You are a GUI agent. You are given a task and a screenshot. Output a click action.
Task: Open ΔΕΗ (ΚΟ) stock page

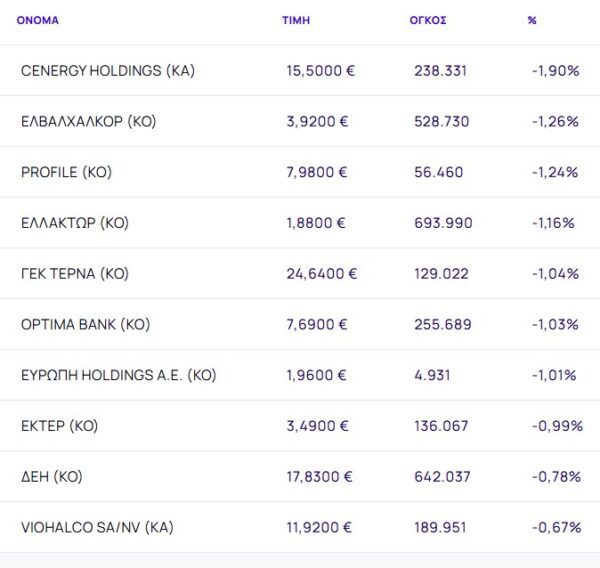pos(51,477)
